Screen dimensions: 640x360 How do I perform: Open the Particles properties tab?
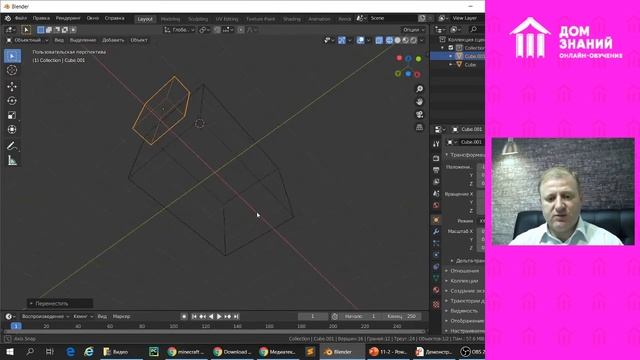pos(436,243)
